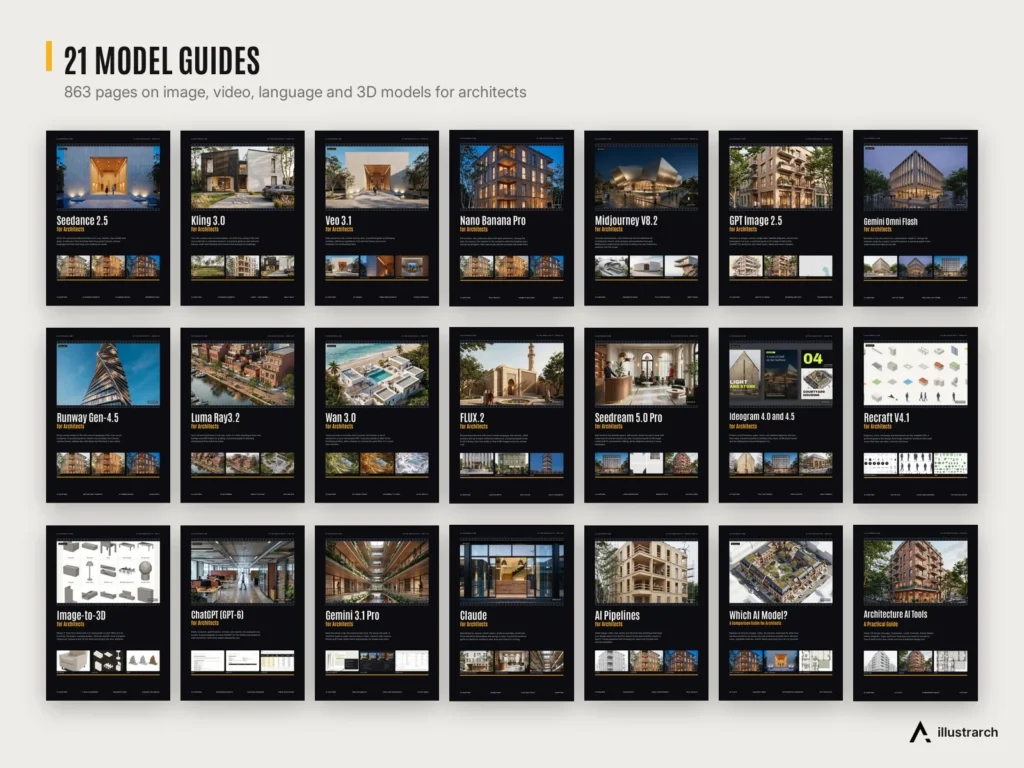Click the 863 pages subtitle text
Image resolution: width=1024 pixels, height=768 pixels.
pos(295,92)
